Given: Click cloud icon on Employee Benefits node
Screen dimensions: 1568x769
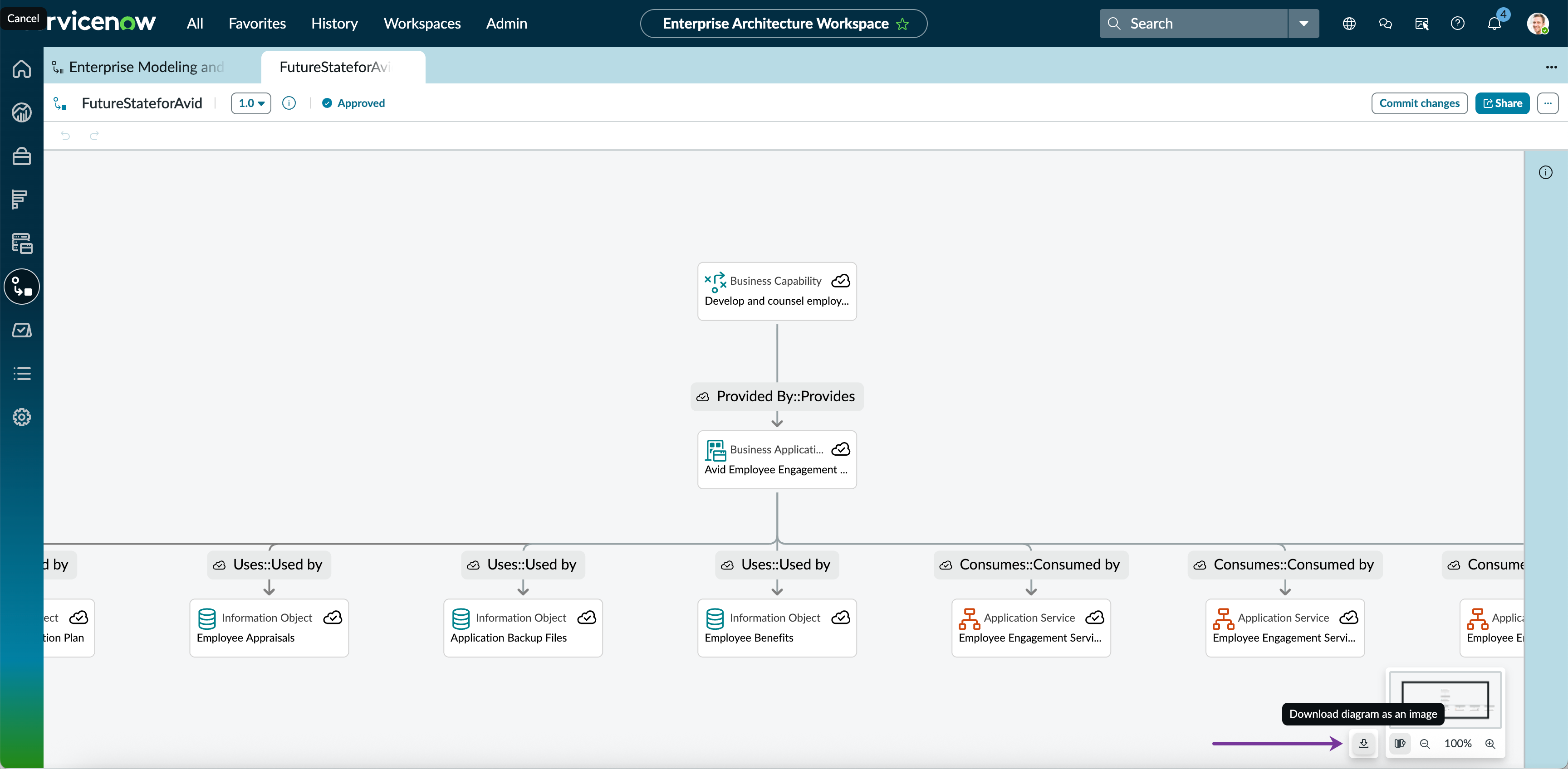Looking at the screenshot, I should coord(841,618).
